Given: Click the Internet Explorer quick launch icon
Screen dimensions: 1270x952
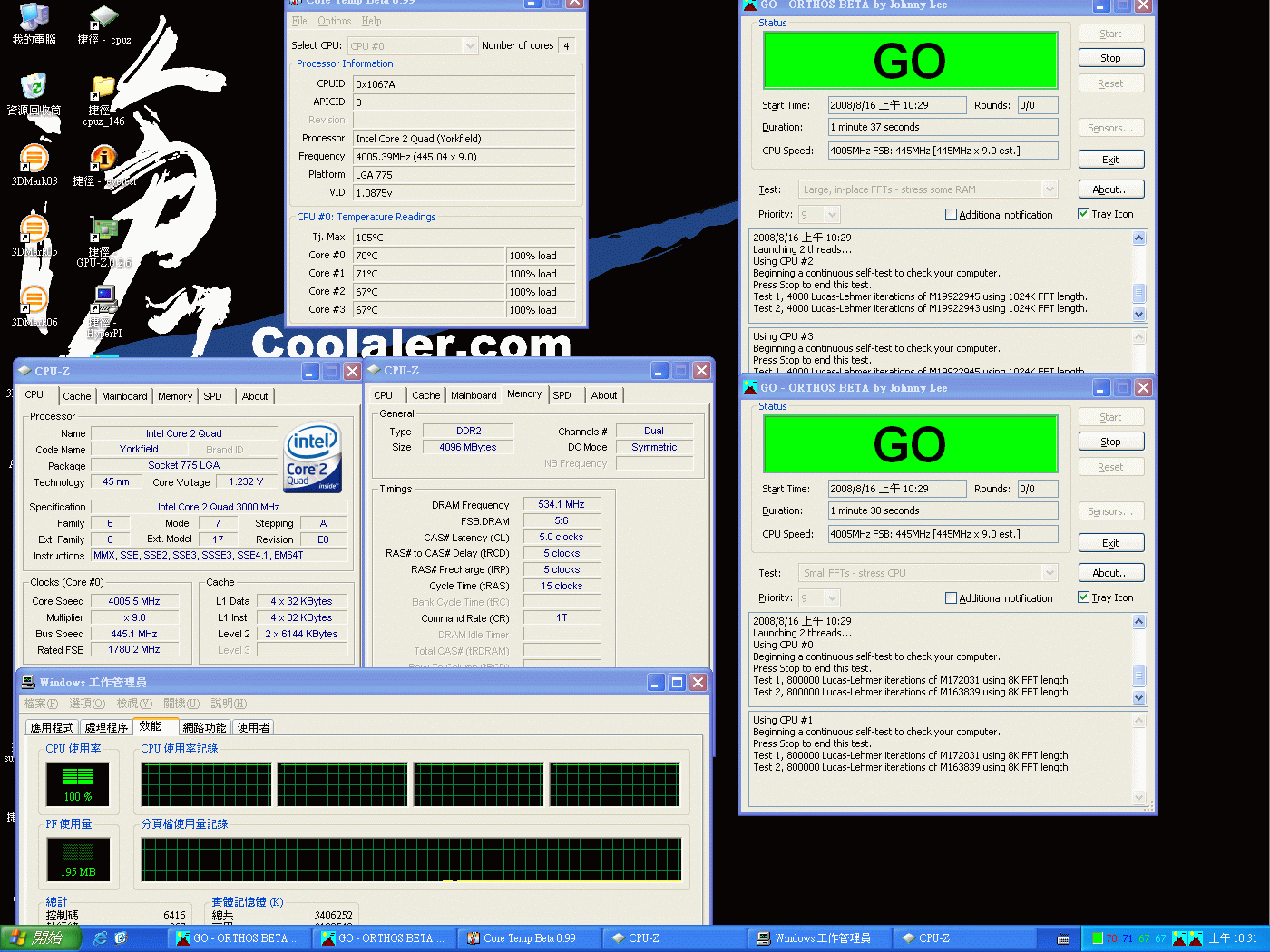Looking at the screenshot, I should [100, 938].
